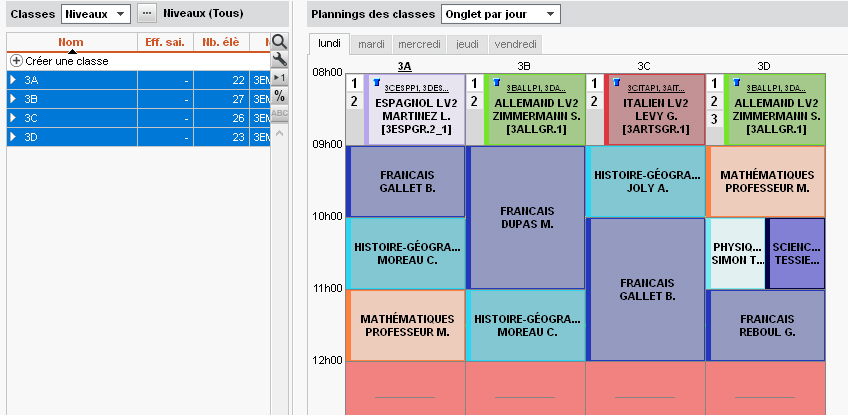Open the wrench settings tool
This screenshot has height=415, width=848.
point(279,59)
